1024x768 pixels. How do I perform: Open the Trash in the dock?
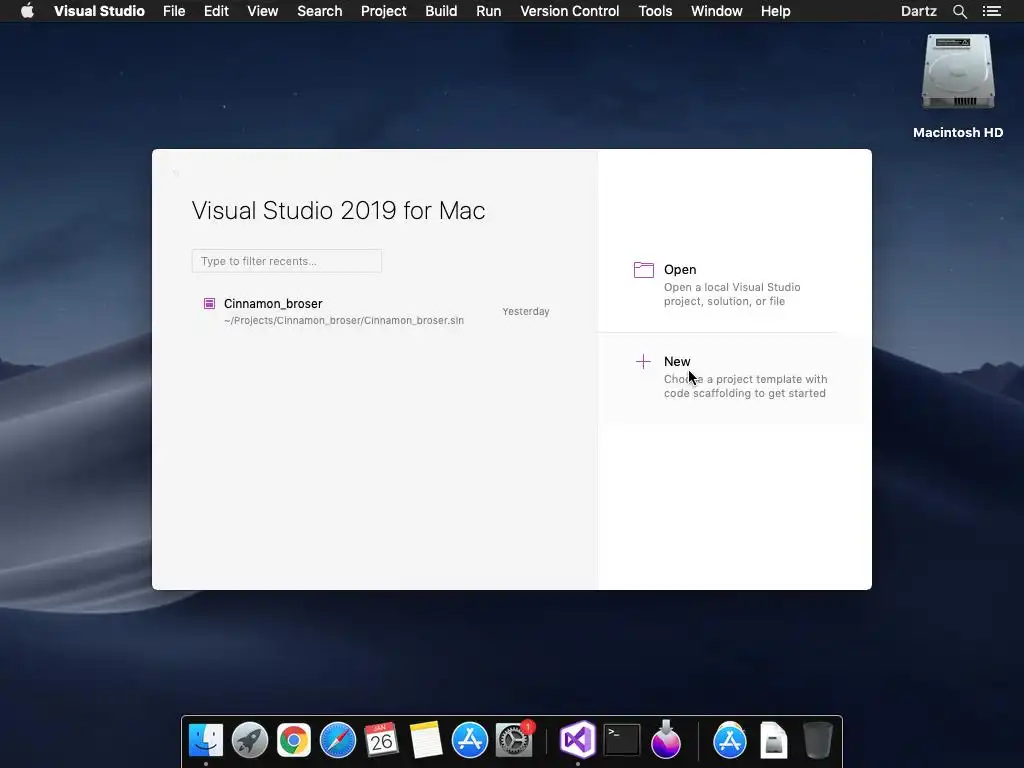tap(817, 741)
